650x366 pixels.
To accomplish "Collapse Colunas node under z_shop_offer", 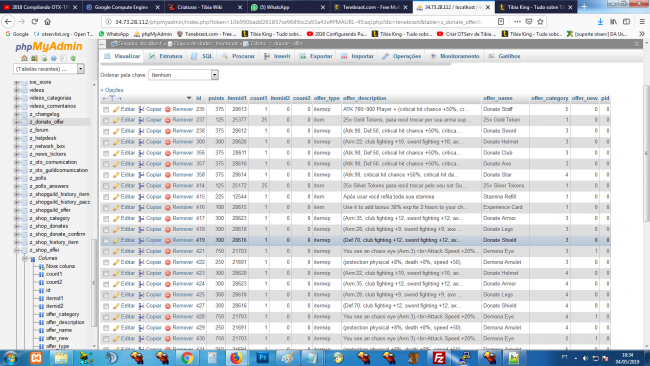I will click(x=25, y=258).
